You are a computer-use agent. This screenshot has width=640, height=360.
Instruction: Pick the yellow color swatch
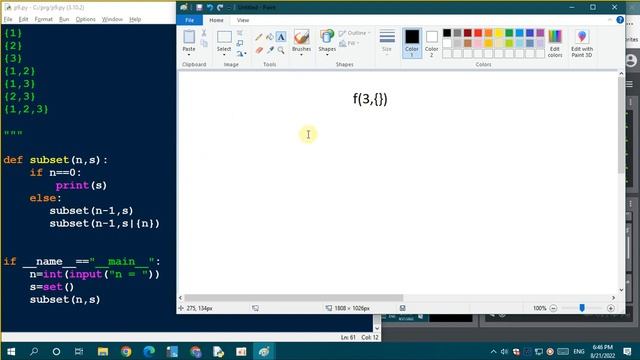tap(499, 33)
